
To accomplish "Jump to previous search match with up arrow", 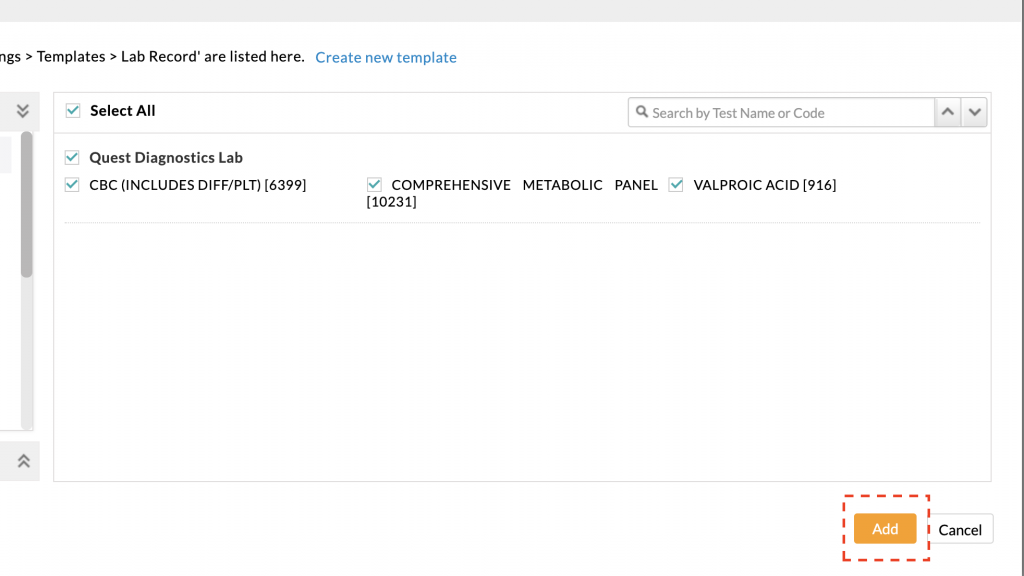I will 948,113.
